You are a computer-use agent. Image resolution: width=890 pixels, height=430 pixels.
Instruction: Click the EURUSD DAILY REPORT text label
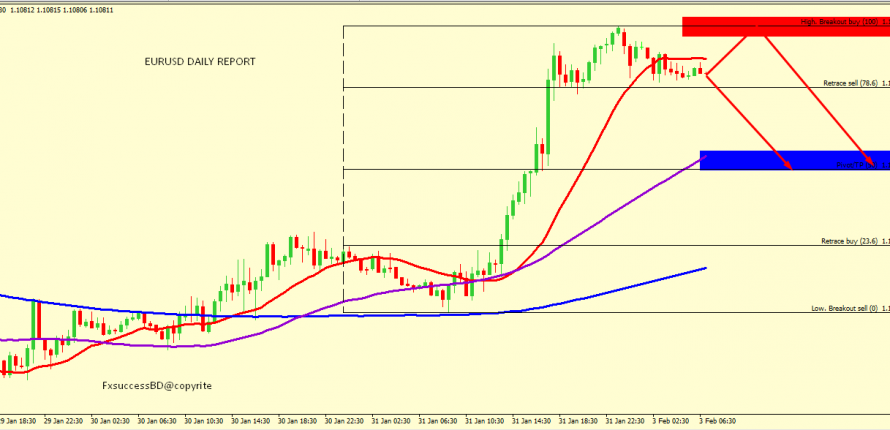200,62
